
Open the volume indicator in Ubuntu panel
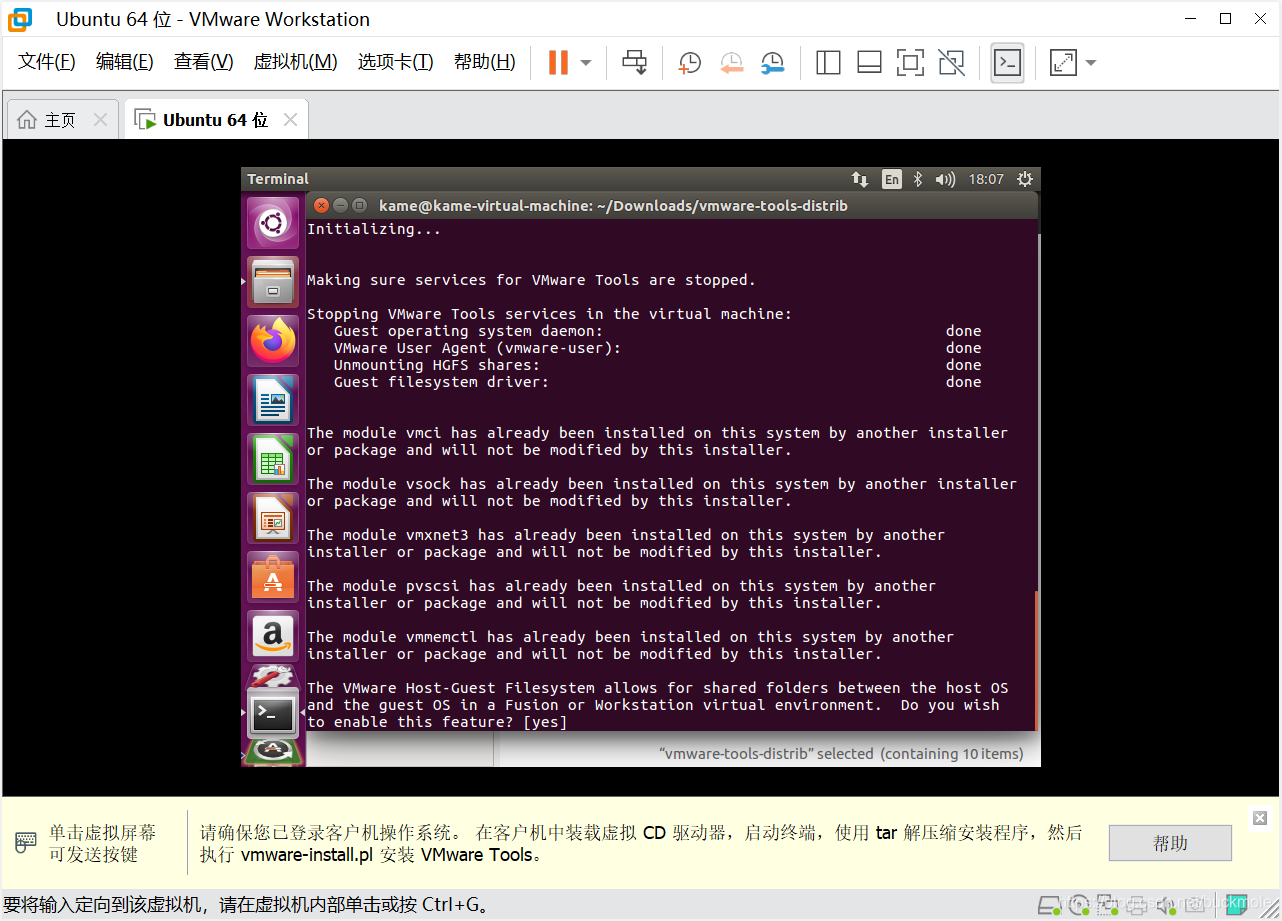945,179
